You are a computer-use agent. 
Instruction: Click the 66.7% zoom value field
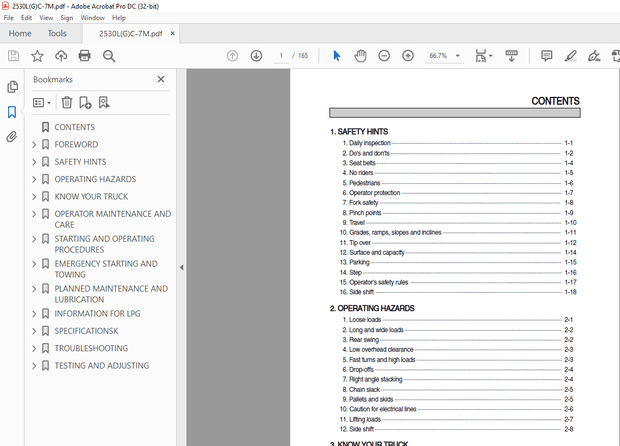pyautogui.click(x=438, y=56)
